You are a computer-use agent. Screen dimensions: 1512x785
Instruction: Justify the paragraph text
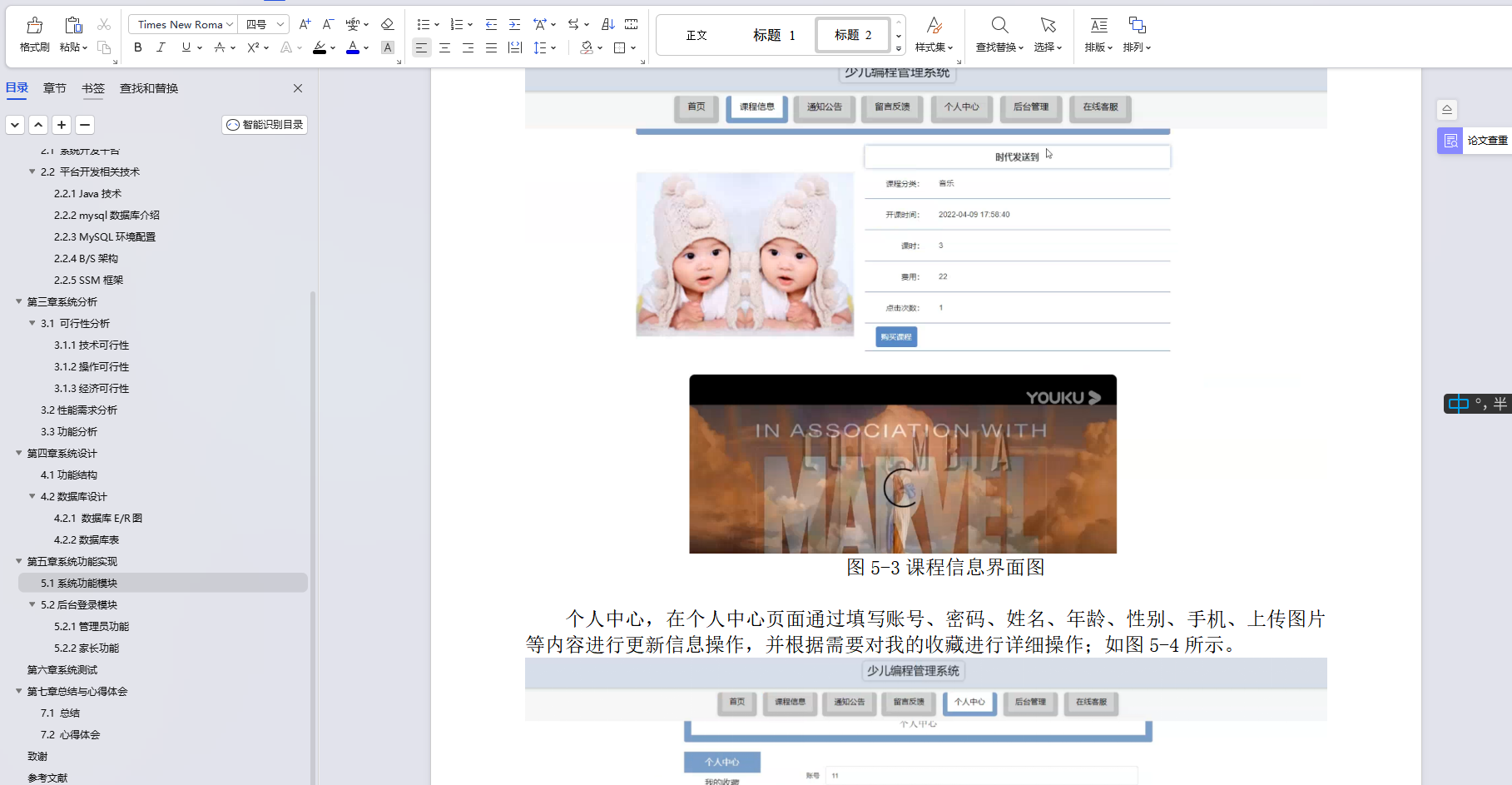pos(491,47)
